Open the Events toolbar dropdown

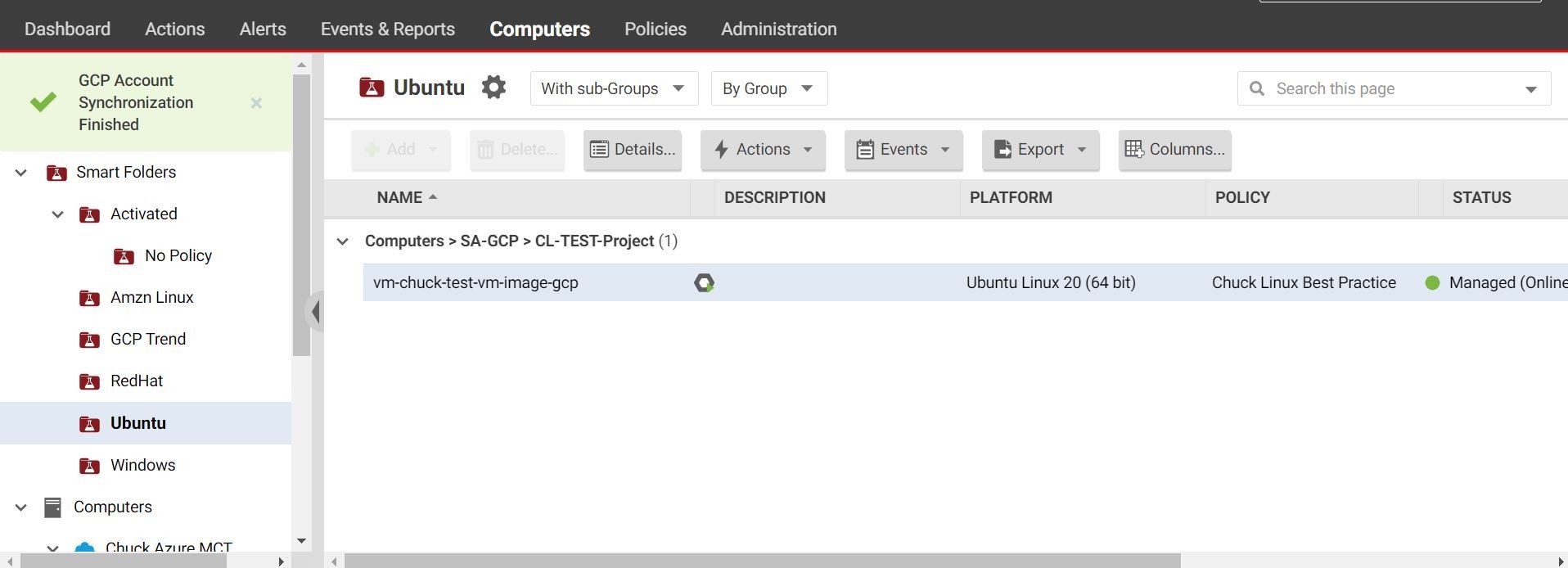click(x=903, y=150)
